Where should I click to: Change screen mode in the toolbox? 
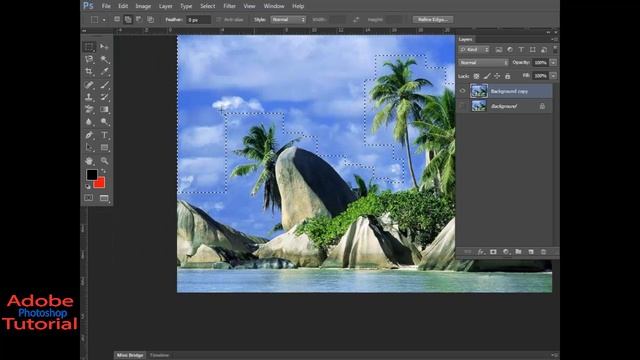[x=104, y=198]
